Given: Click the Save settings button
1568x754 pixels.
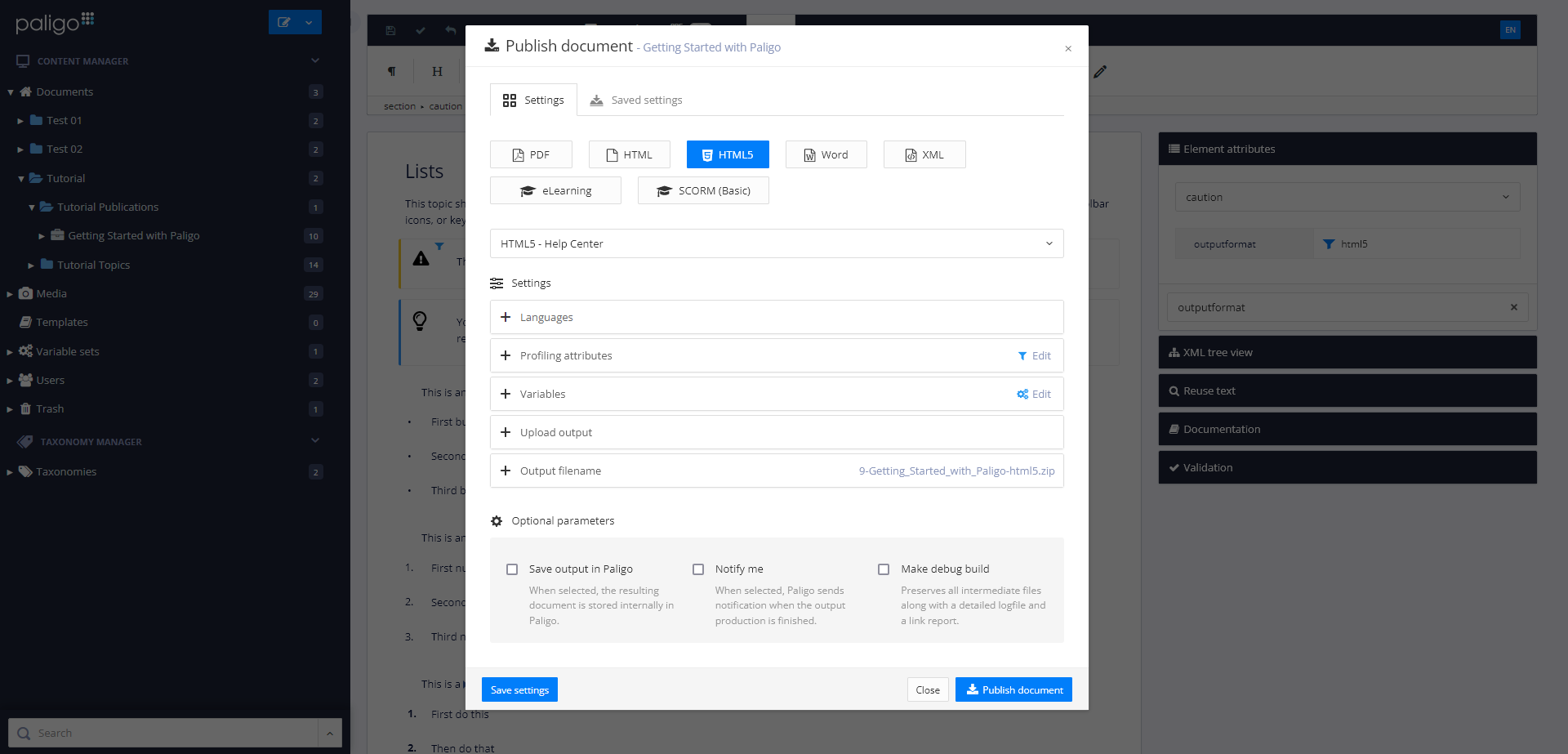Looking at the screenshot, I should [x=519, y=689].
